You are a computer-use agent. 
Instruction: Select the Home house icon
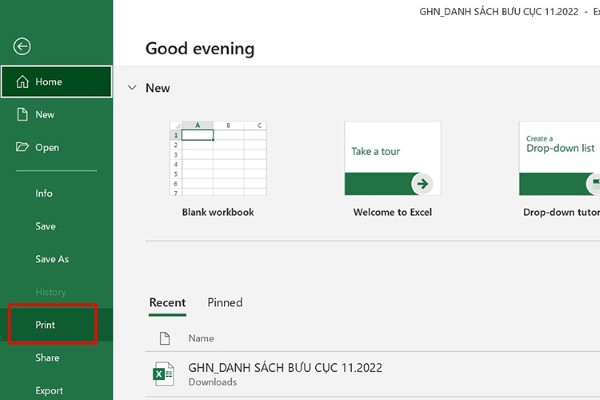(22, 82)
